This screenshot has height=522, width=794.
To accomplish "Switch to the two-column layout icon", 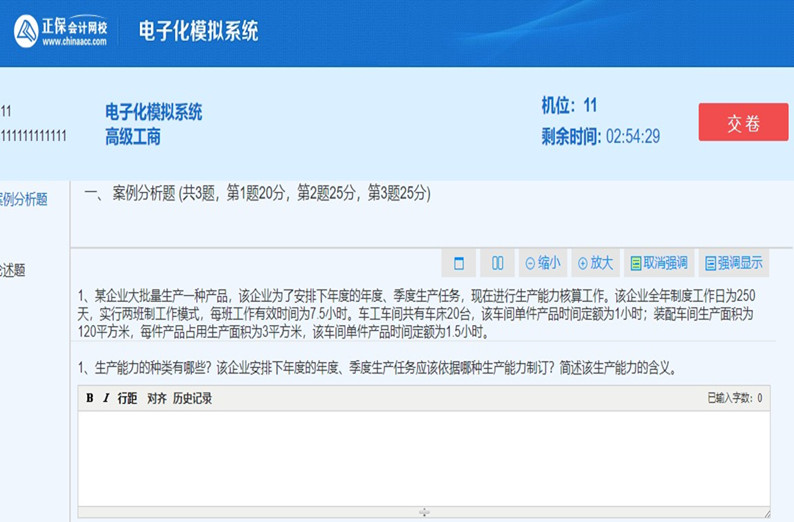I will point(497,264).
